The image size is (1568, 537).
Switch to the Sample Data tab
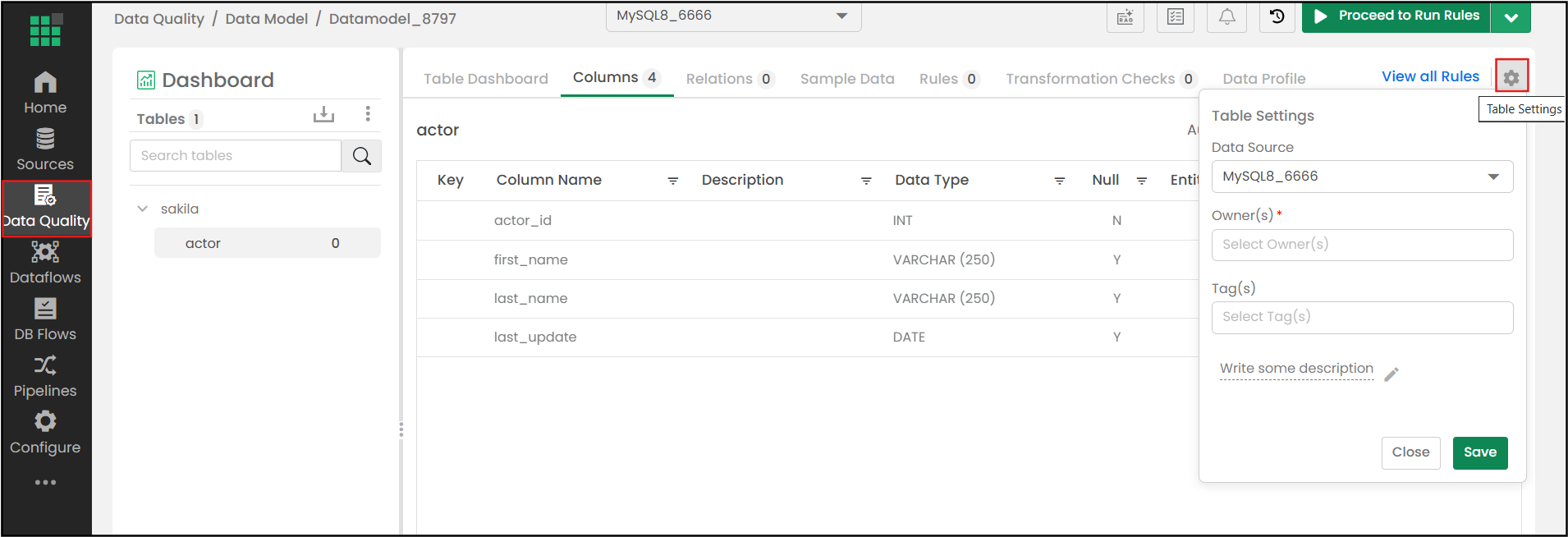pos(846,79)
